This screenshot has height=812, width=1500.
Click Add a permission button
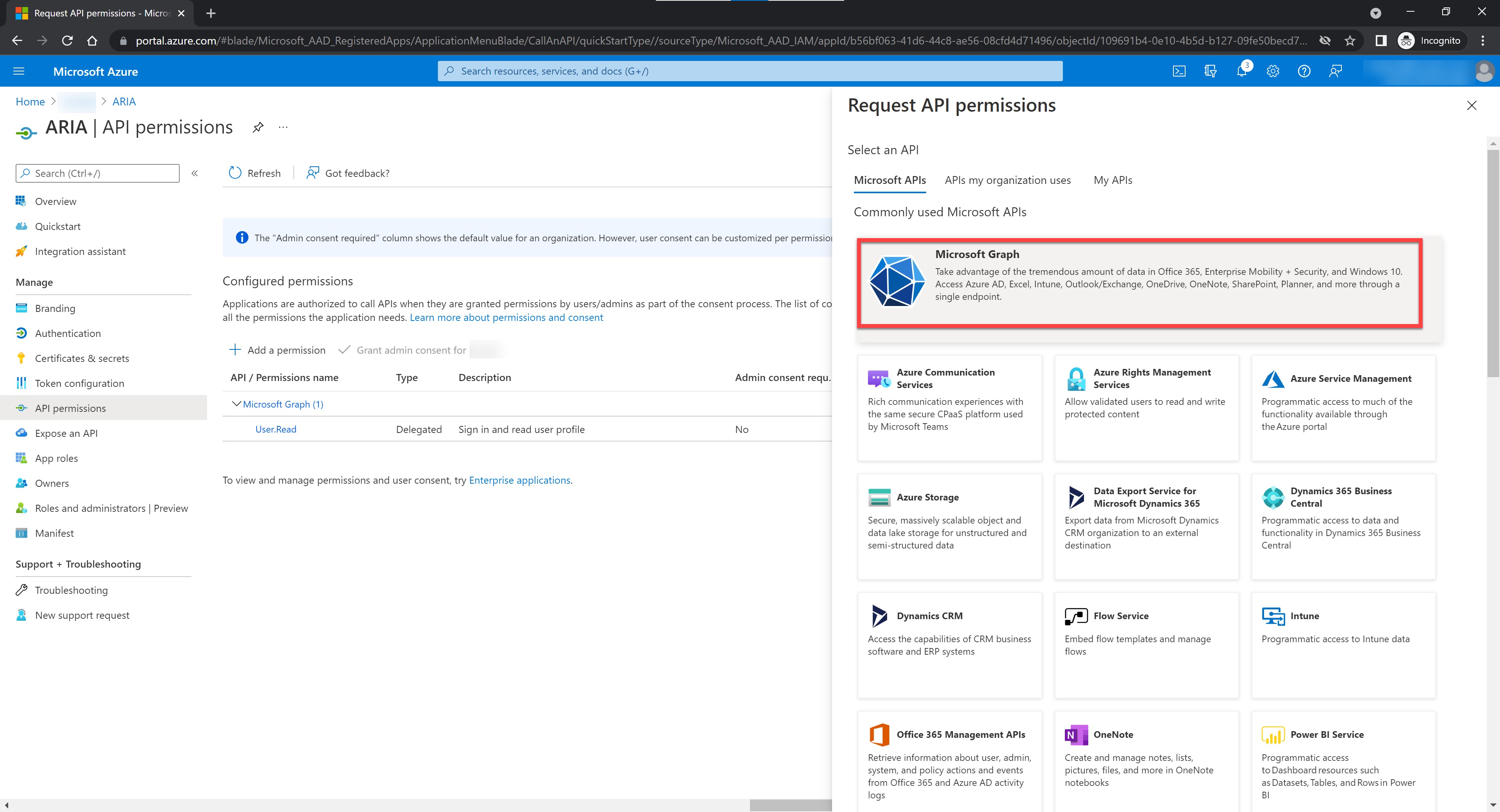[x=277, y=350]
